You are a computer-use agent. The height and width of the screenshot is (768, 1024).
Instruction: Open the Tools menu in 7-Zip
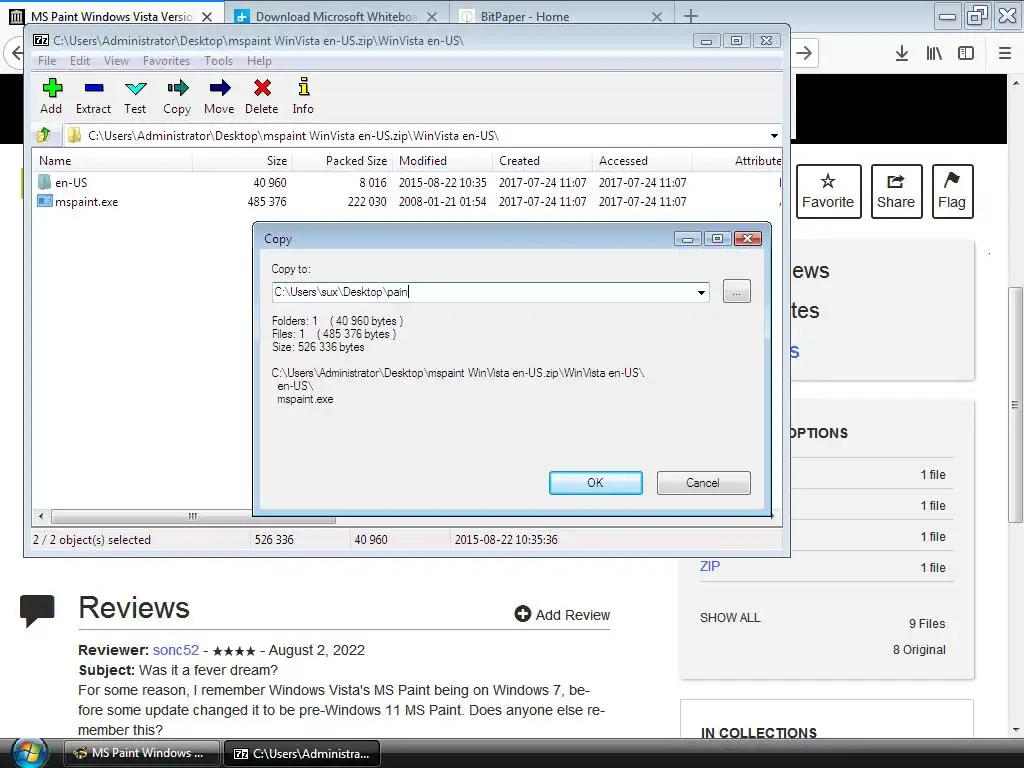(x=218, y=61)
